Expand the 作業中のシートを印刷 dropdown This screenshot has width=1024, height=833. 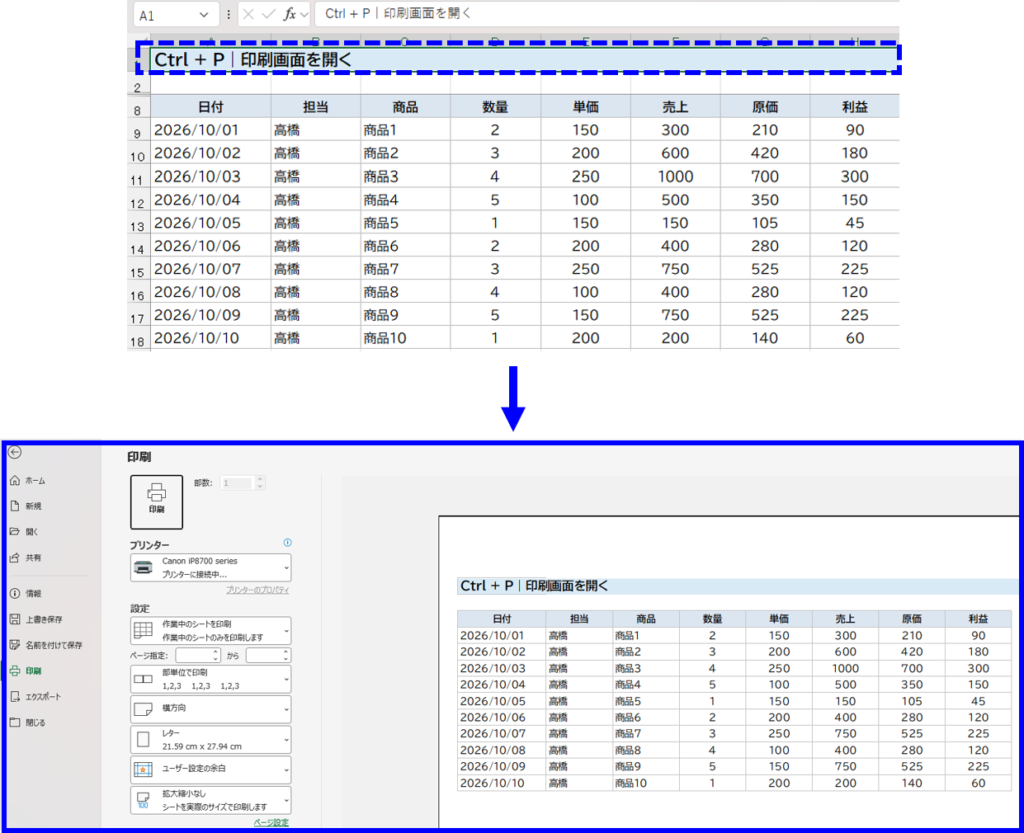click(x=211, y=631)
